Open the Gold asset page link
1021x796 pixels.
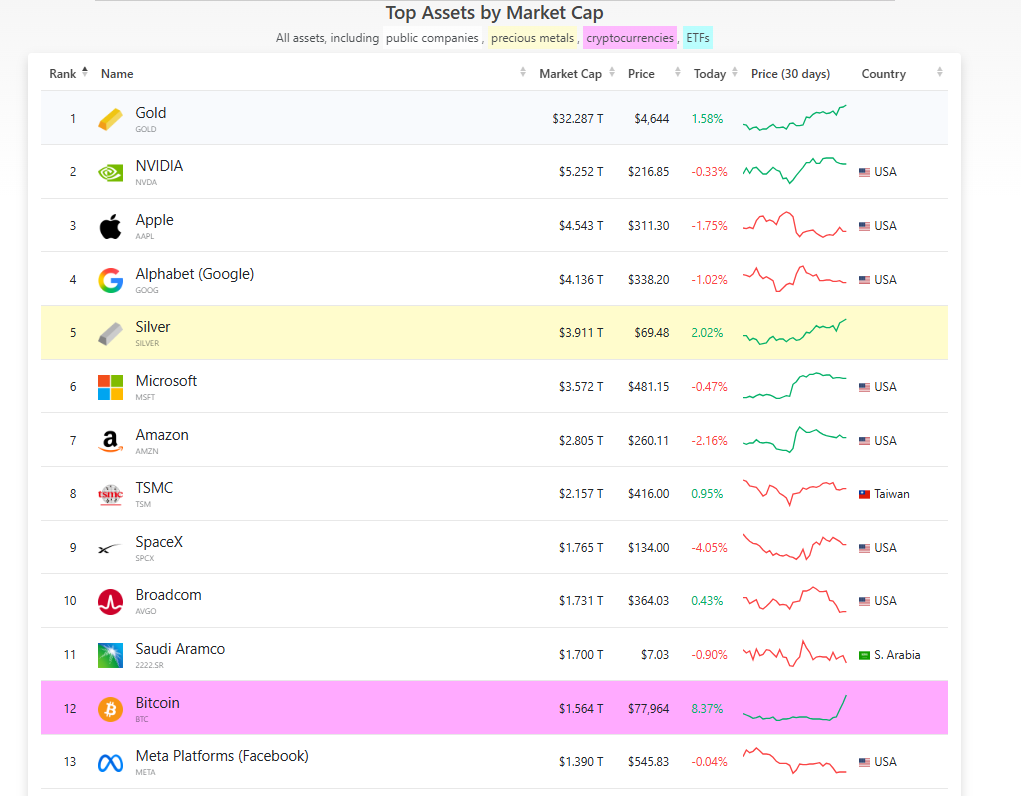point(150,113)
